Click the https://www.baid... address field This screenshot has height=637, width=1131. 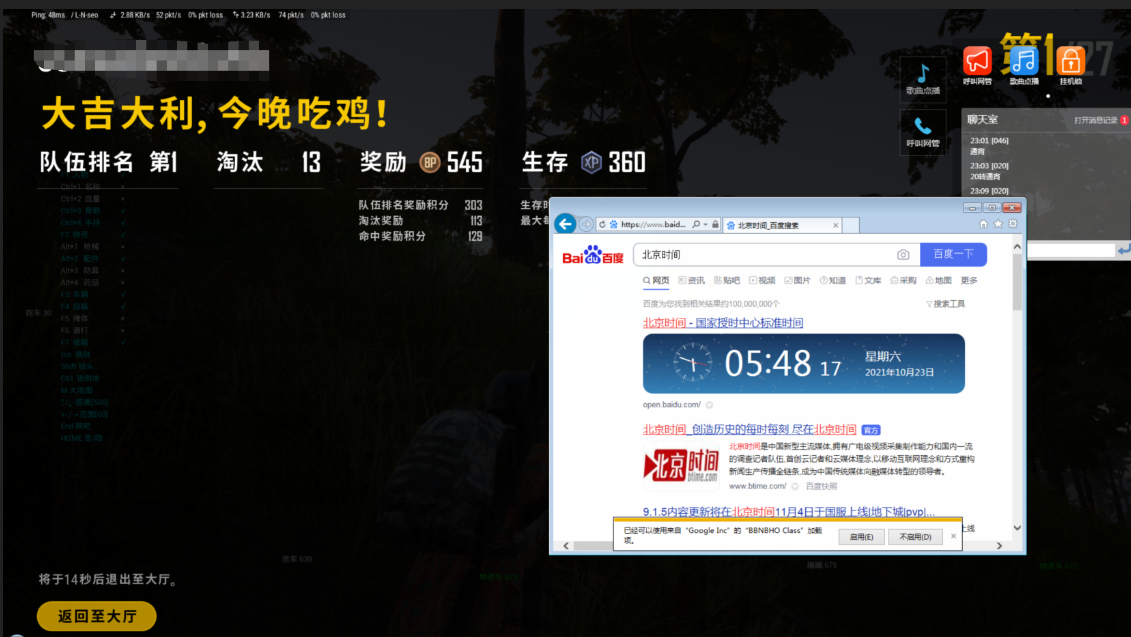[x=653, y=225]
